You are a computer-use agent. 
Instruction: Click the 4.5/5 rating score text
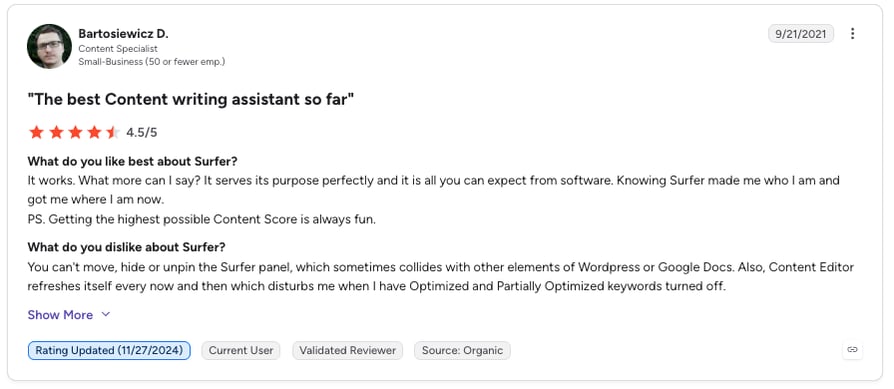tap(141, 133)
